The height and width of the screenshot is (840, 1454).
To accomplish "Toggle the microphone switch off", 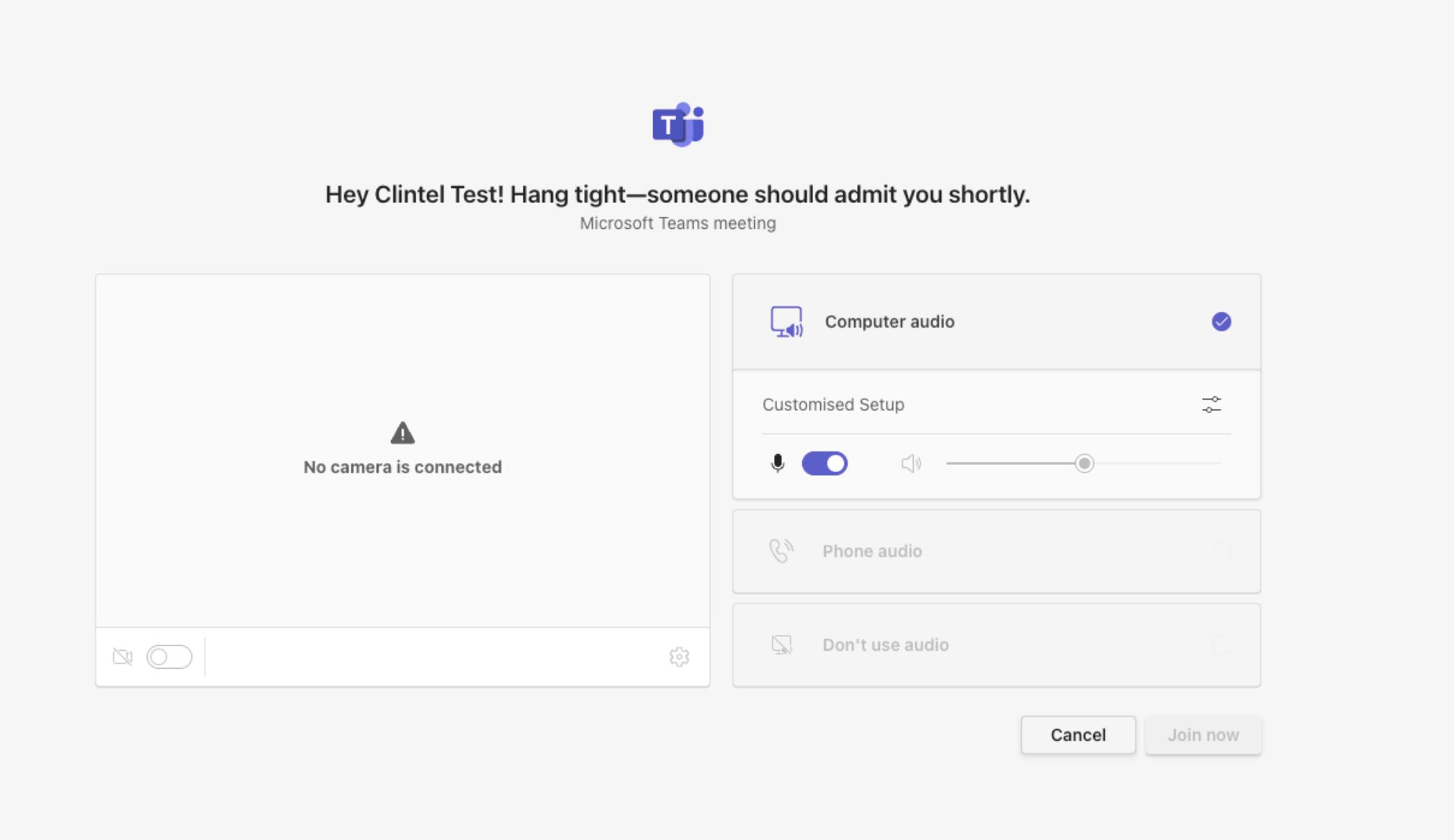I will pyautogui.click(x=825, y=463).
